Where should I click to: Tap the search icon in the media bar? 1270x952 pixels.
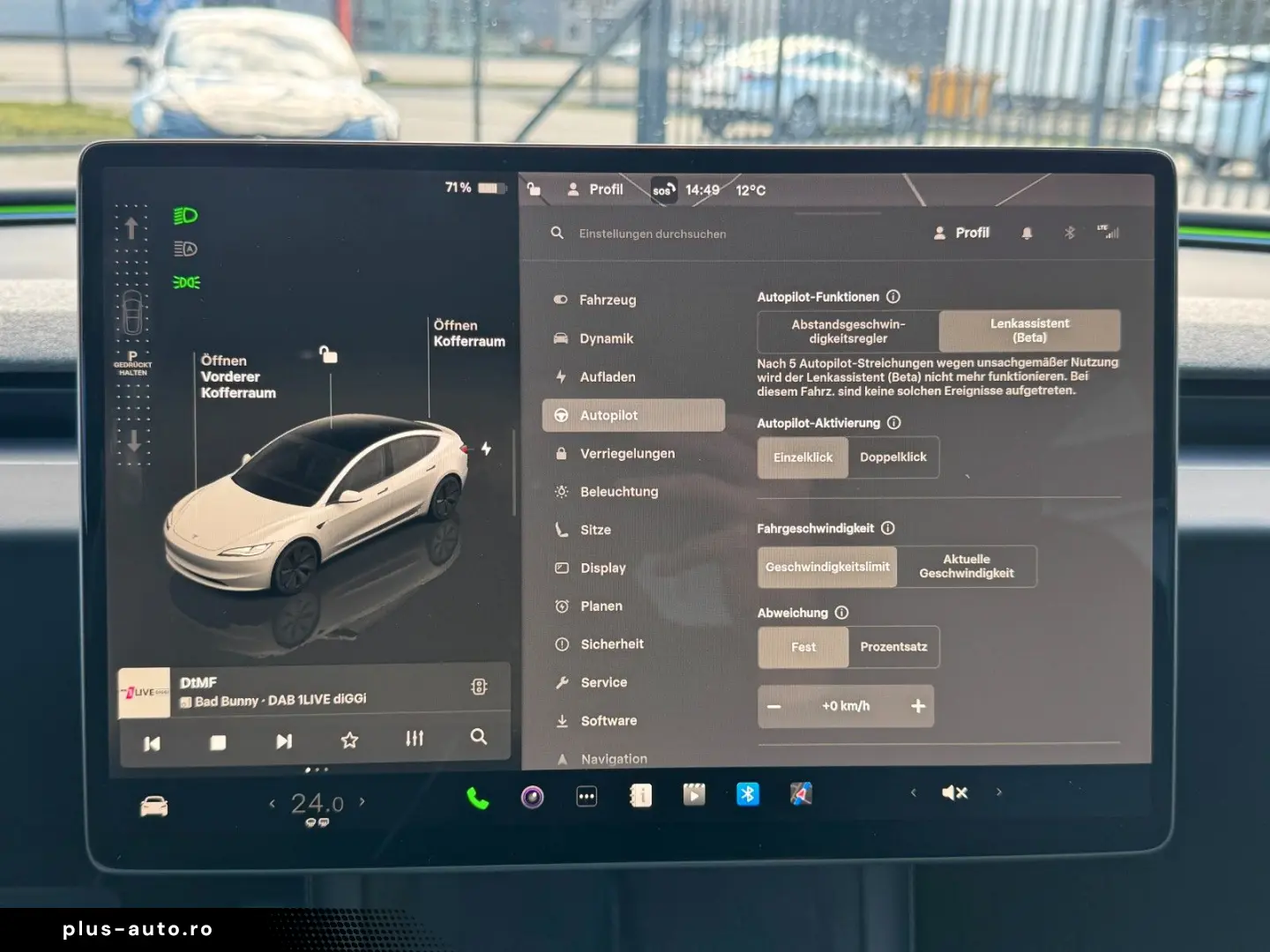[479, 738]
